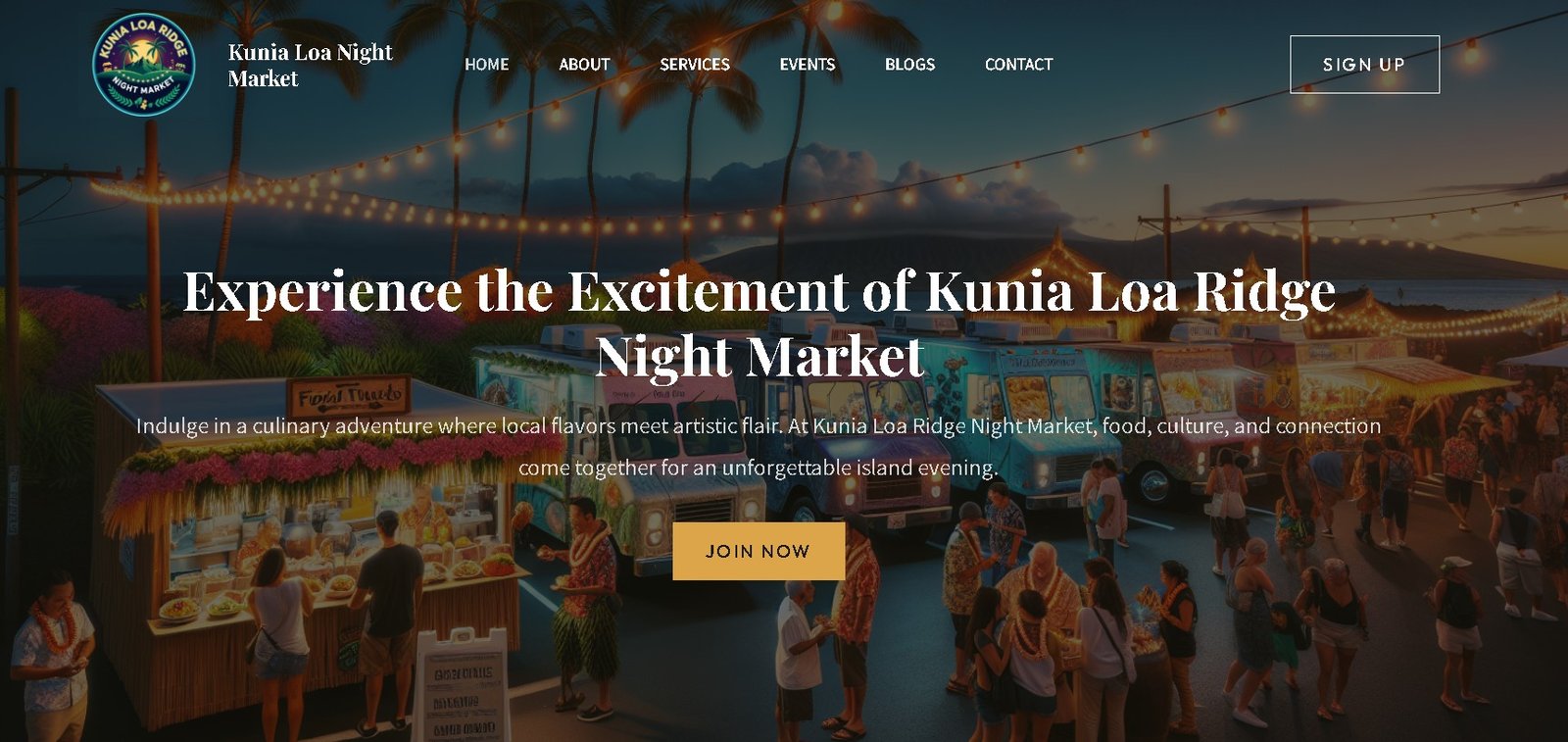Click the SIGN UP outlined button
1568x742 pixels.
(x=1364, y=65)
